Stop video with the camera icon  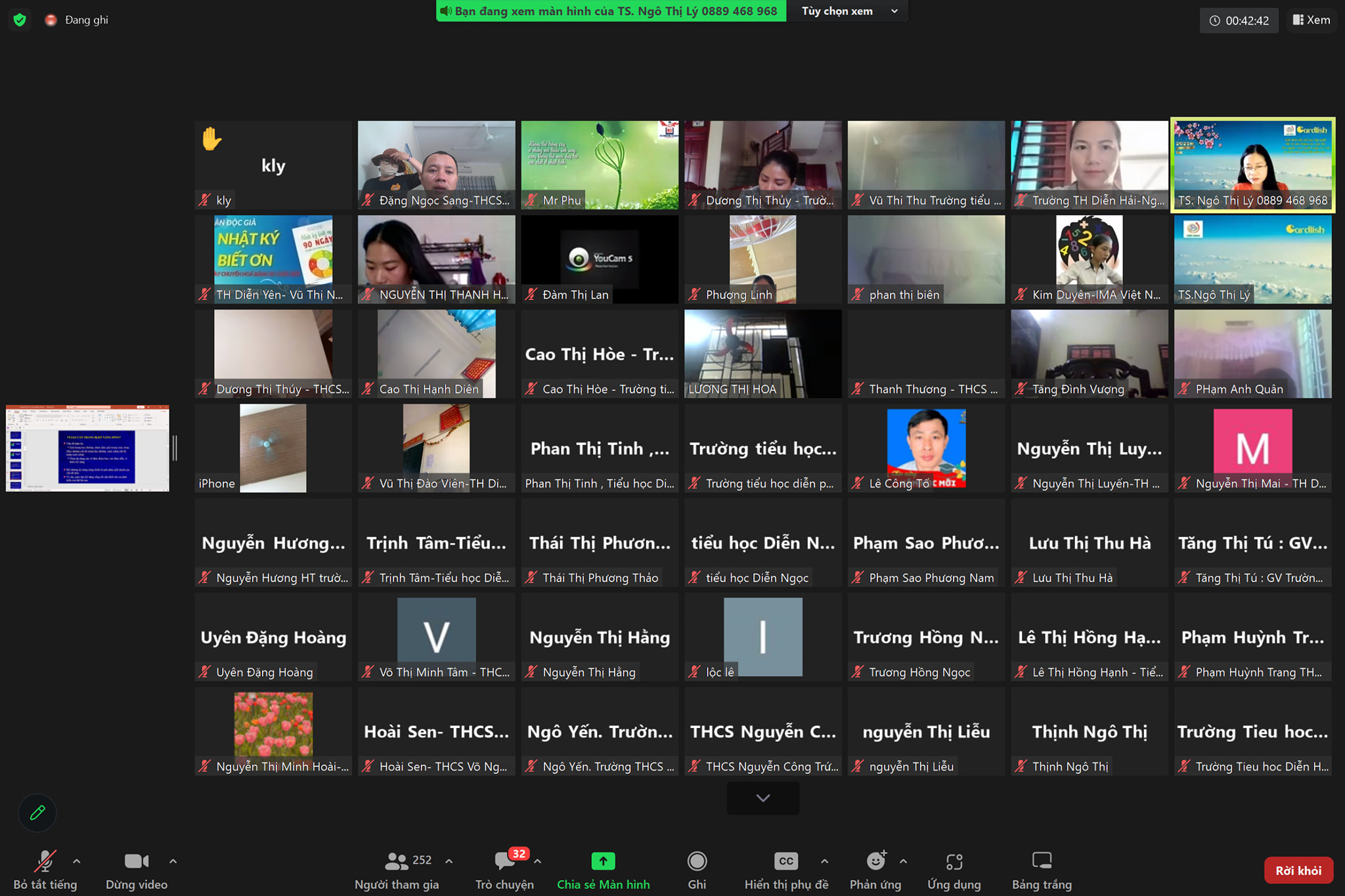pos(137,861)
